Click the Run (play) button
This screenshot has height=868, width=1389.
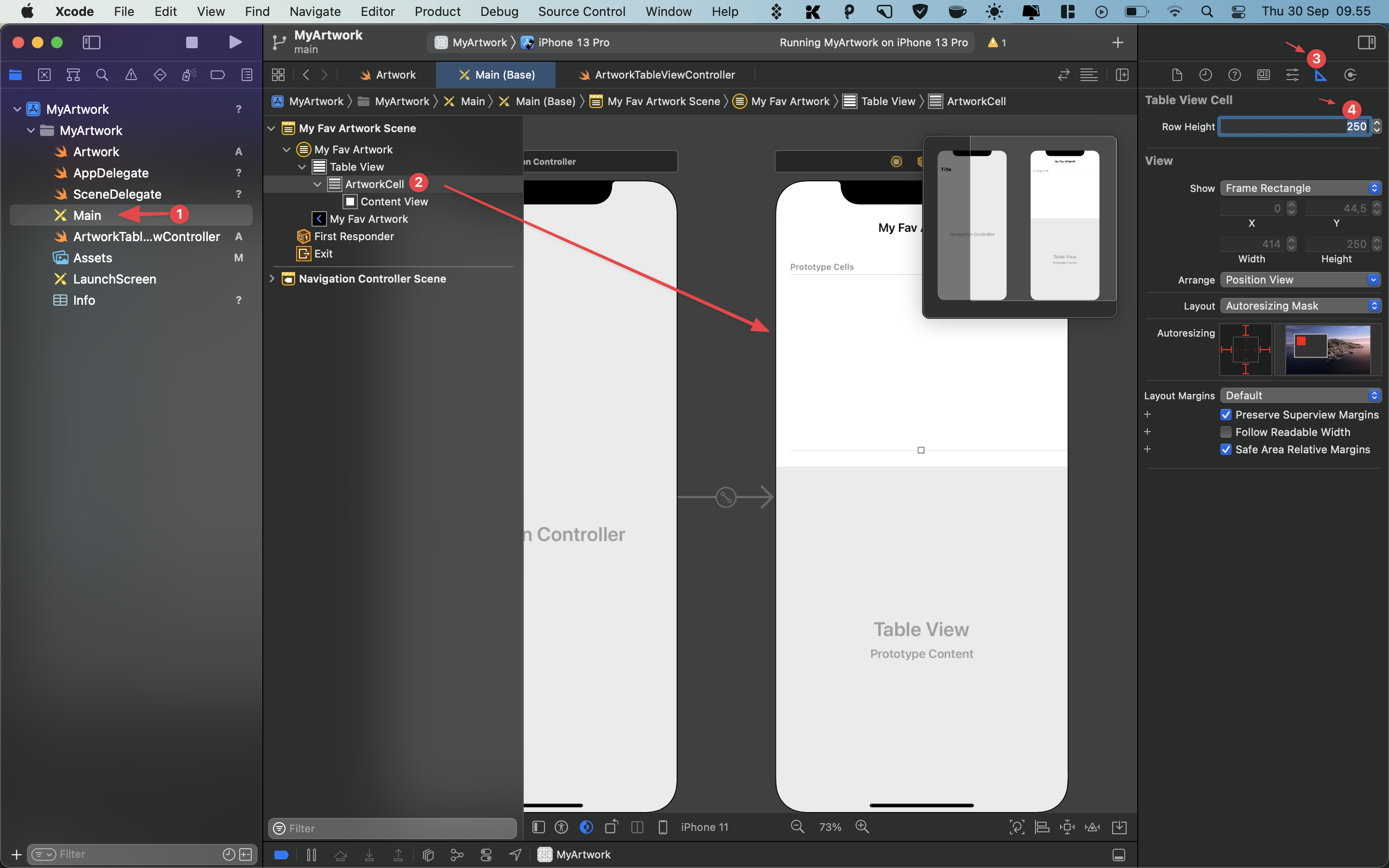tap(235, 42)
